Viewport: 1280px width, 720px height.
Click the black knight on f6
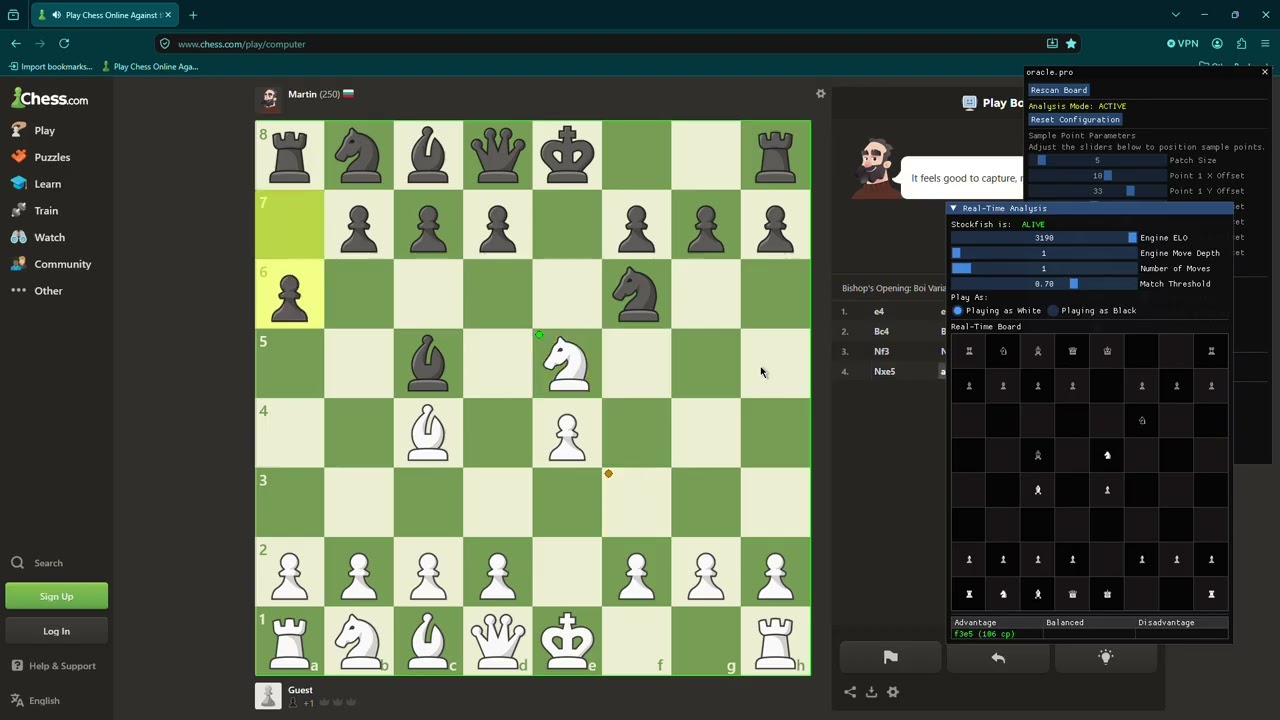pos(636,294)
